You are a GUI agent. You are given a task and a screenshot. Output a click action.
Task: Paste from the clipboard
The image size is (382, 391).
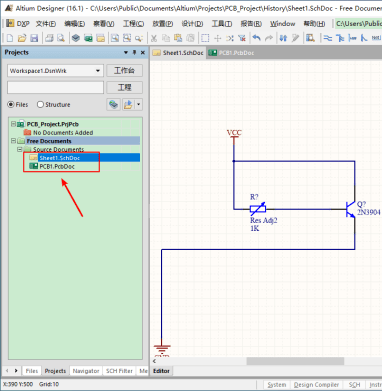[x=178, y=38]
